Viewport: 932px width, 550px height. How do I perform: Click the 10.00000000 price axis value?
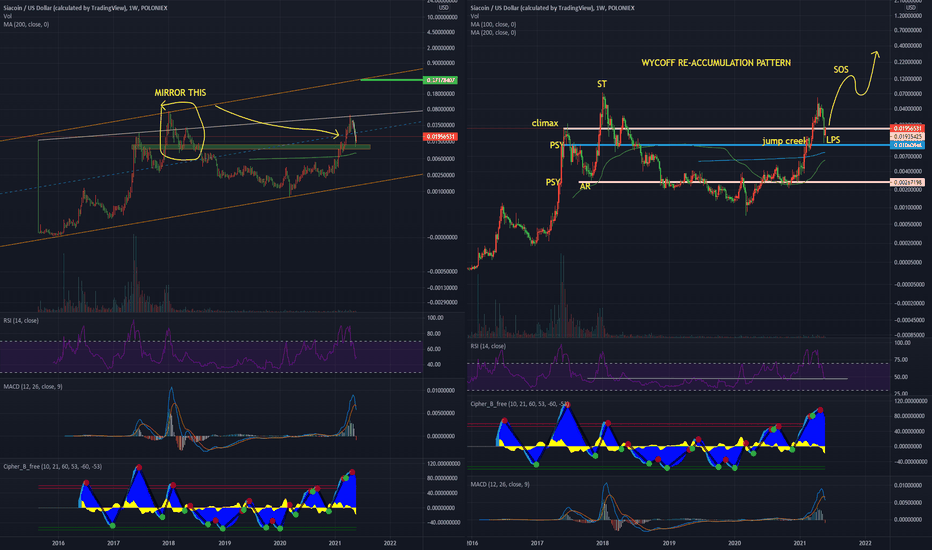(442, 17)
